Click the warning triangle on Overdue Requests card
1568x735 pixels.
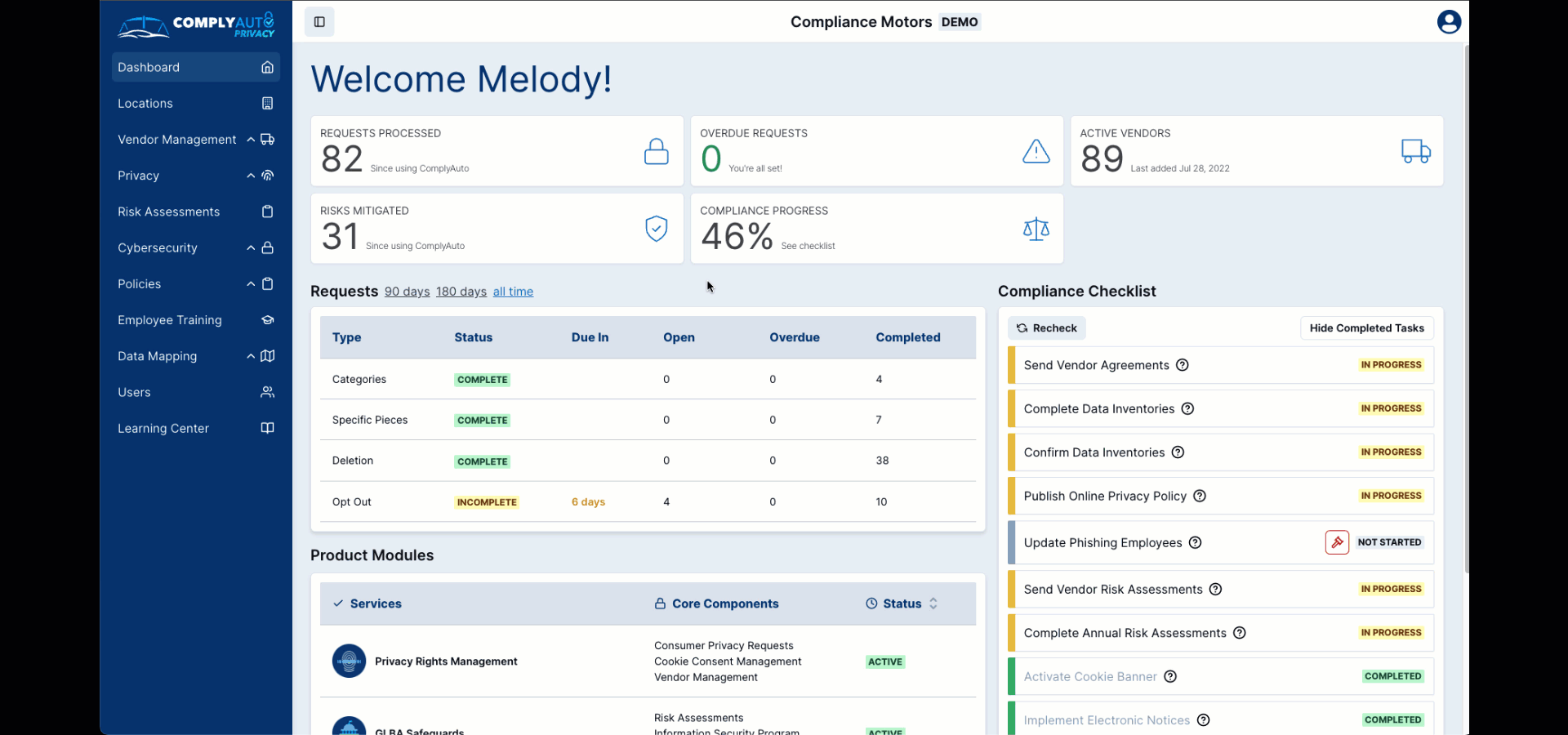1036,151
